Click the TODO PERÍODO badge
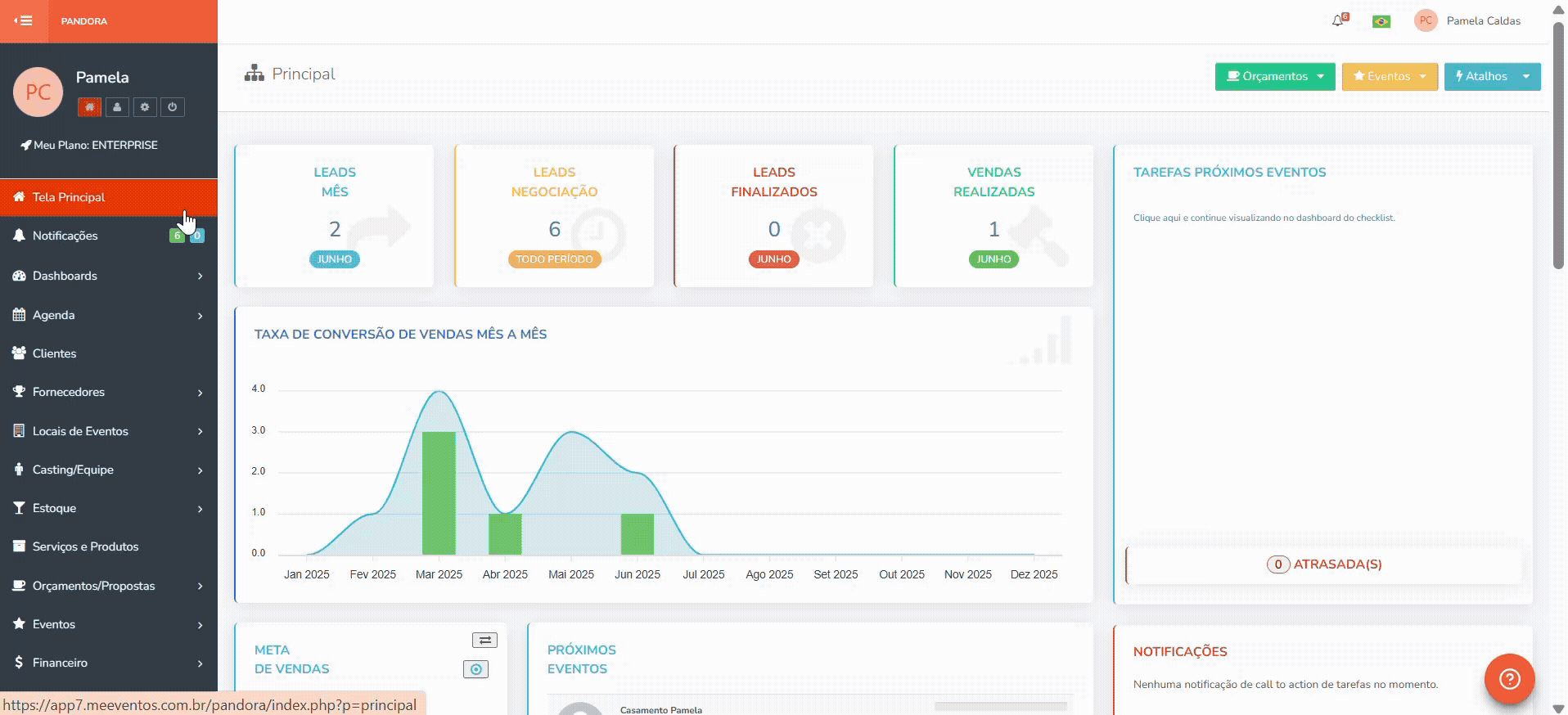This screenshot has height=715, width=1568. click(554, 259)
